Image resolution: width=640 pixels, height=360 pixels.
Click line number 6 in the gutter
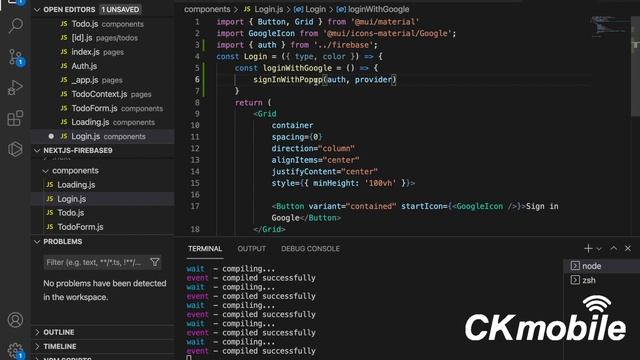[197, 80]
